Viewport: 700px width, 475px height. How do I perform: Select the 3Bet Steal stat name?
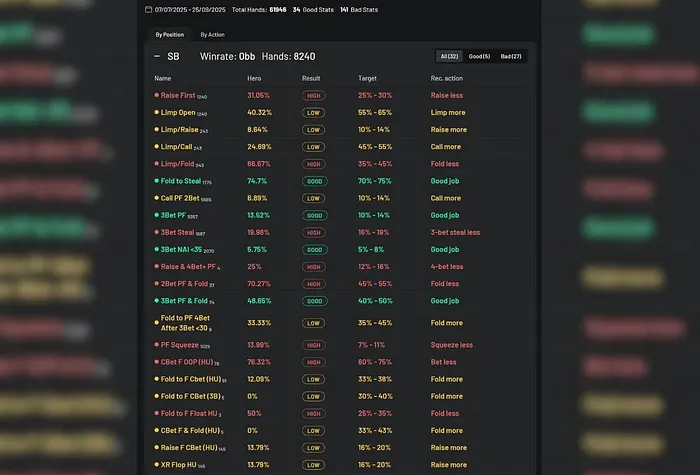[x=177, y=232]
